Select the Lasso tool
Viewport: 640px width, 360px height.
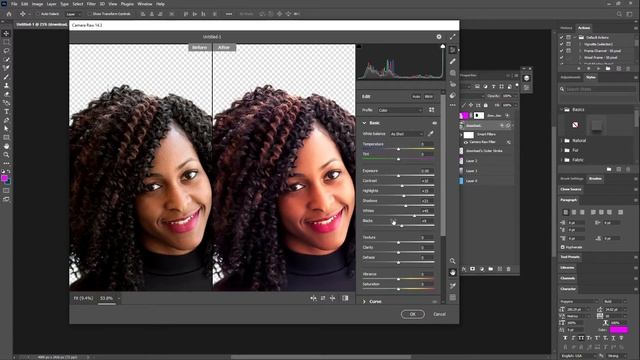pos(6,51)
